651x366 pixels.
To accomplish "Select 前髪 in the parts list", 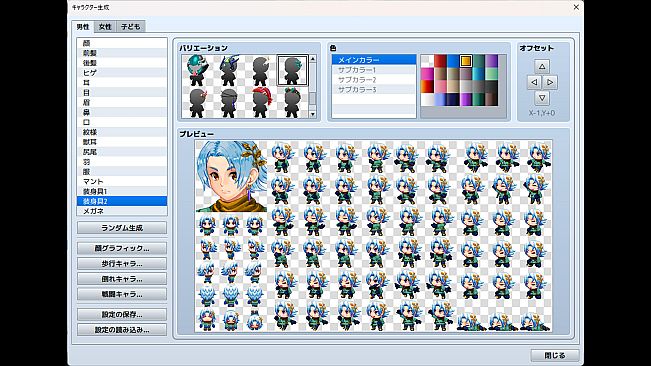I will coord(122,53).
